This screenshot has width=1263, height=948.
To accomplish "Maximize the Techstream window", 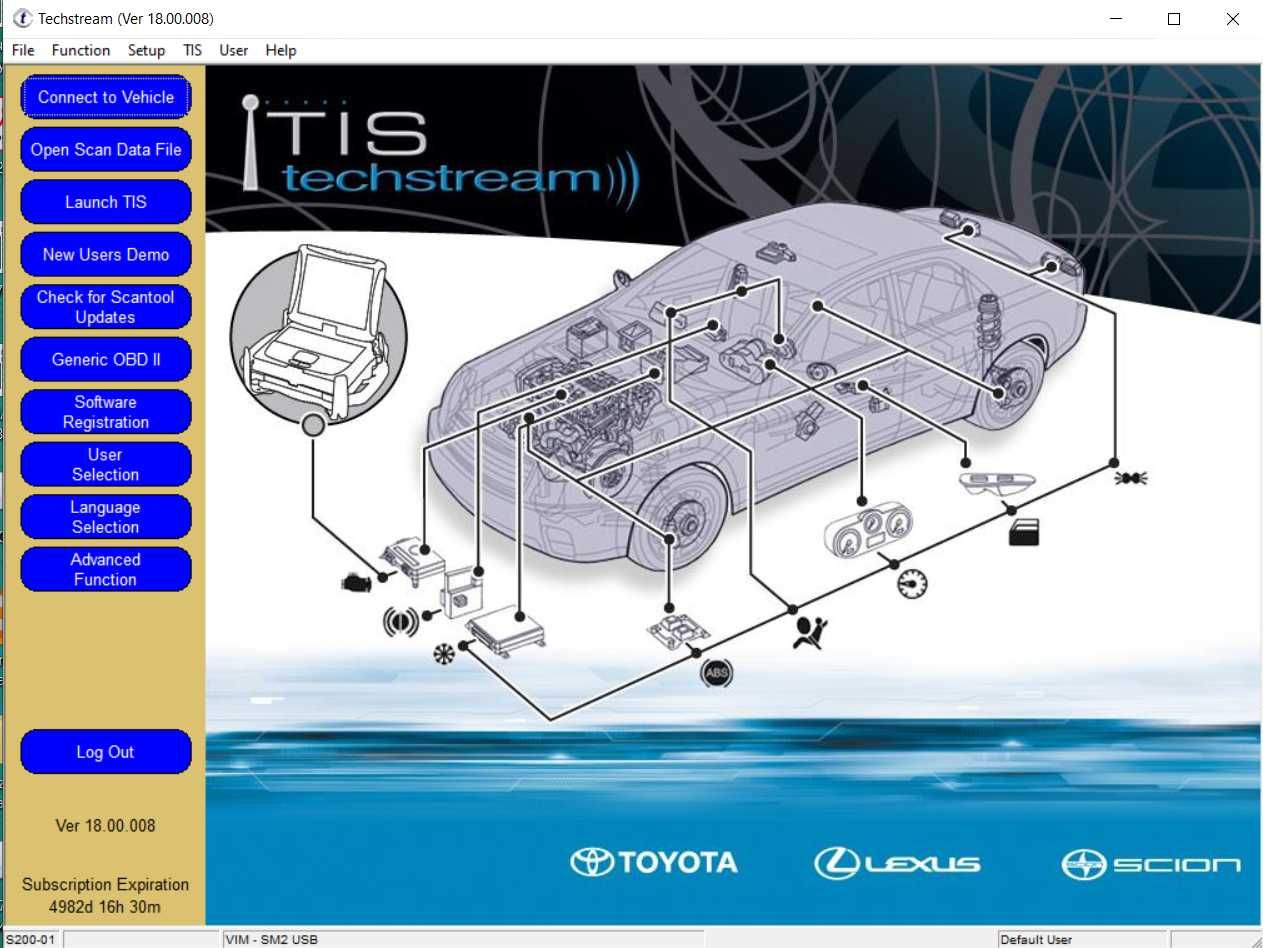I will (x=1174, y=19).
